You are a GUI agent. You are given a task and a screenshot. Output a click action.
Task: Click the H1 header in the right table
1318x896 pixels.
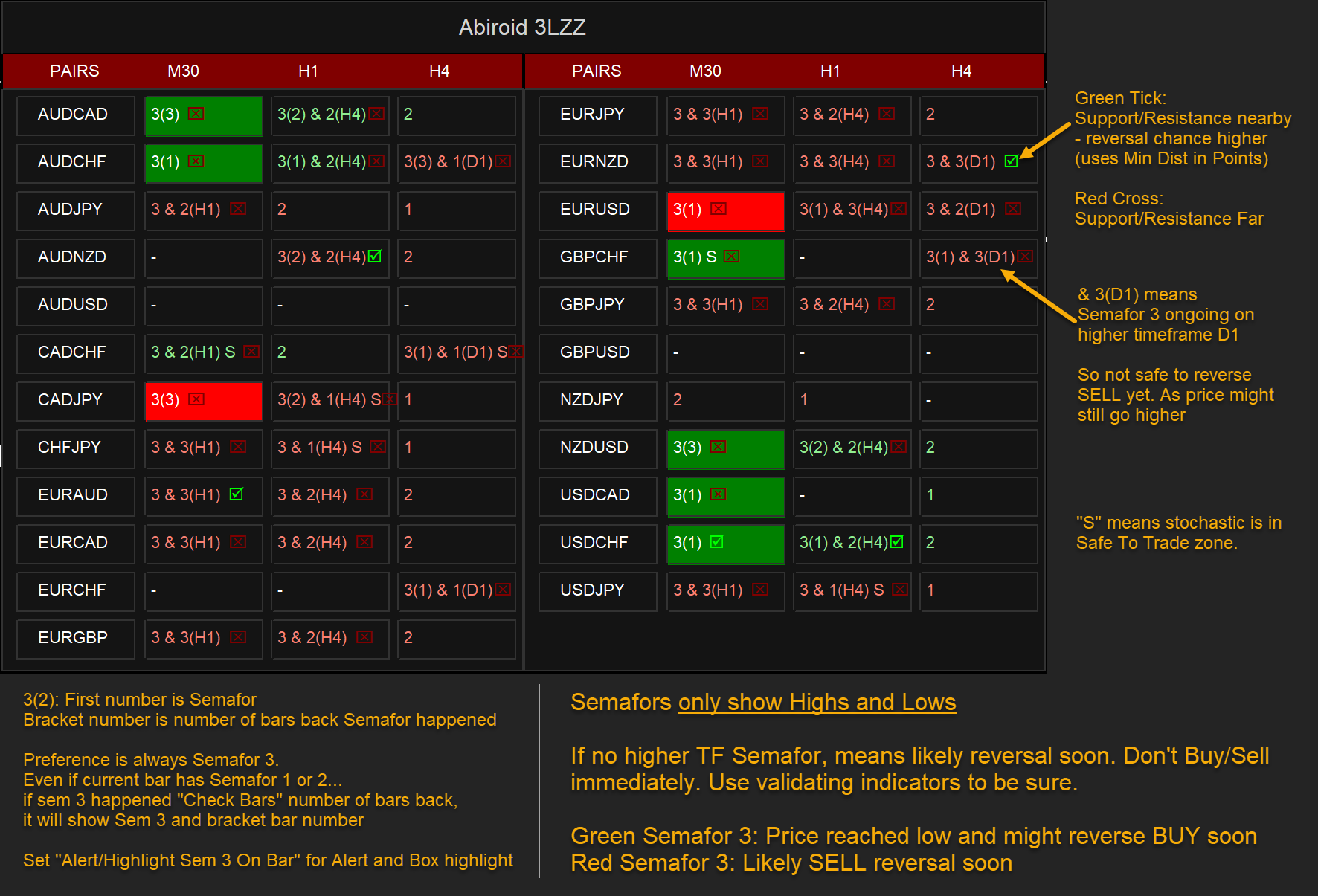click(x=830, y=71)
